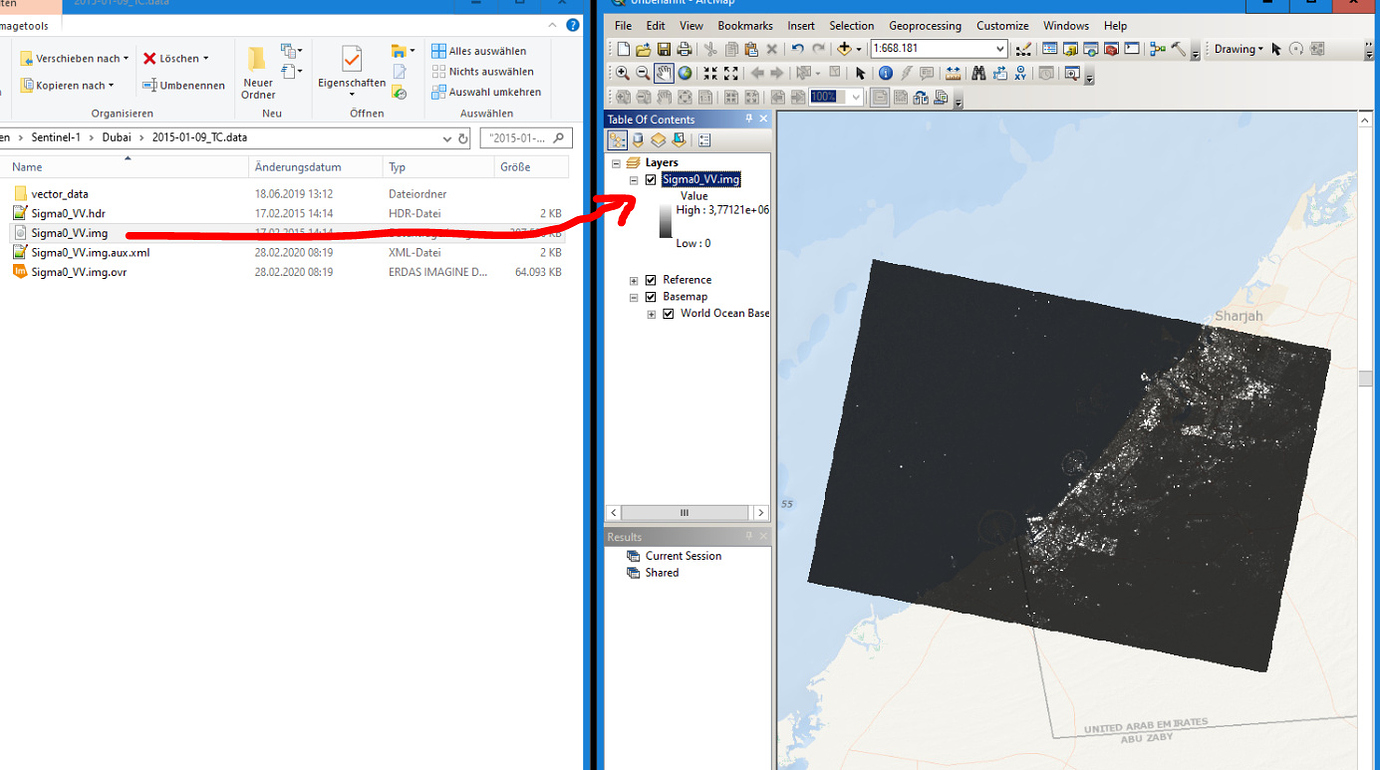
Task: Click Alles auswählen in Explorer ribbon
Action: [x=487, y=50]
